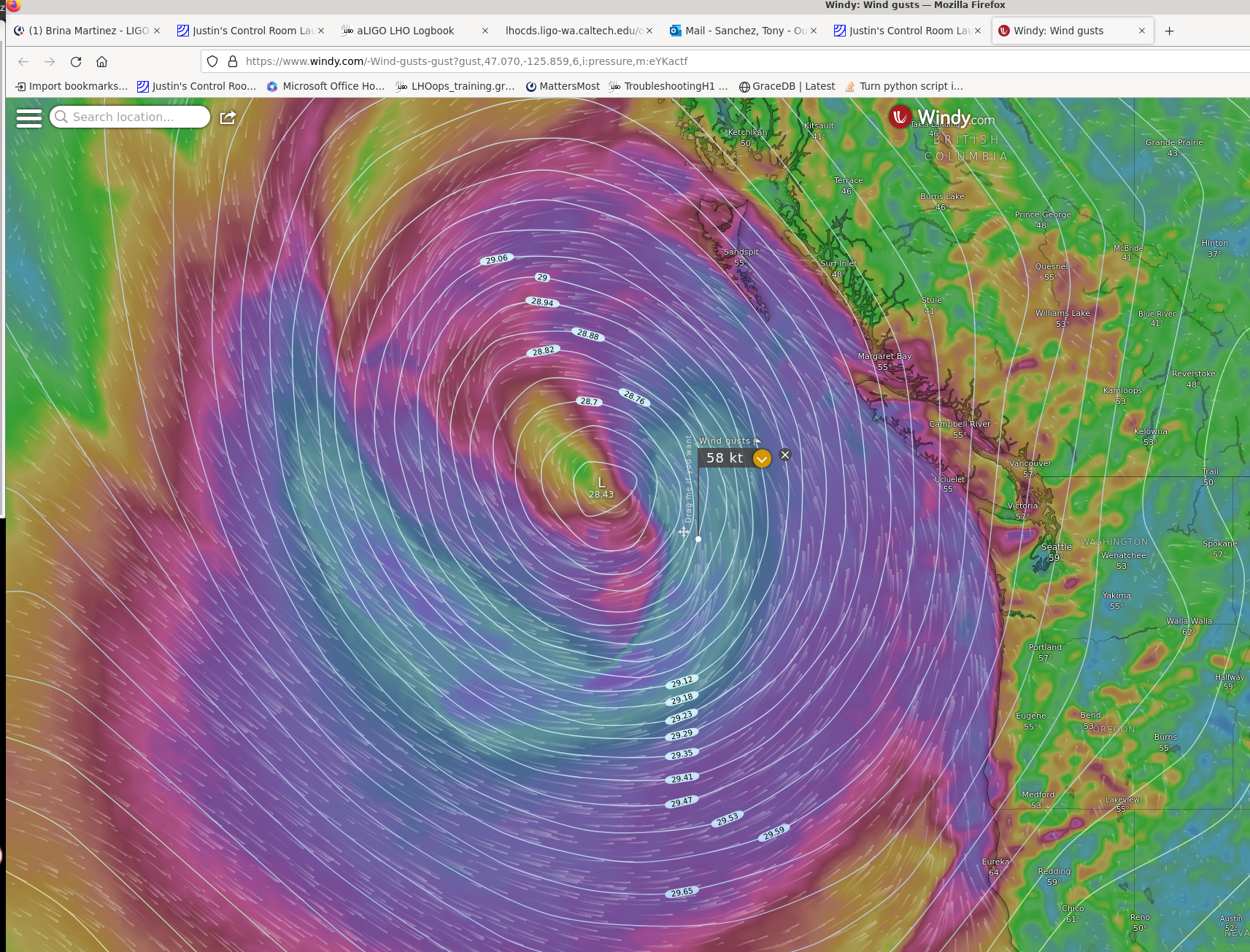Screen dimensions: 1250x952
Task: Click the share map icon
Action: coord(228,117)
